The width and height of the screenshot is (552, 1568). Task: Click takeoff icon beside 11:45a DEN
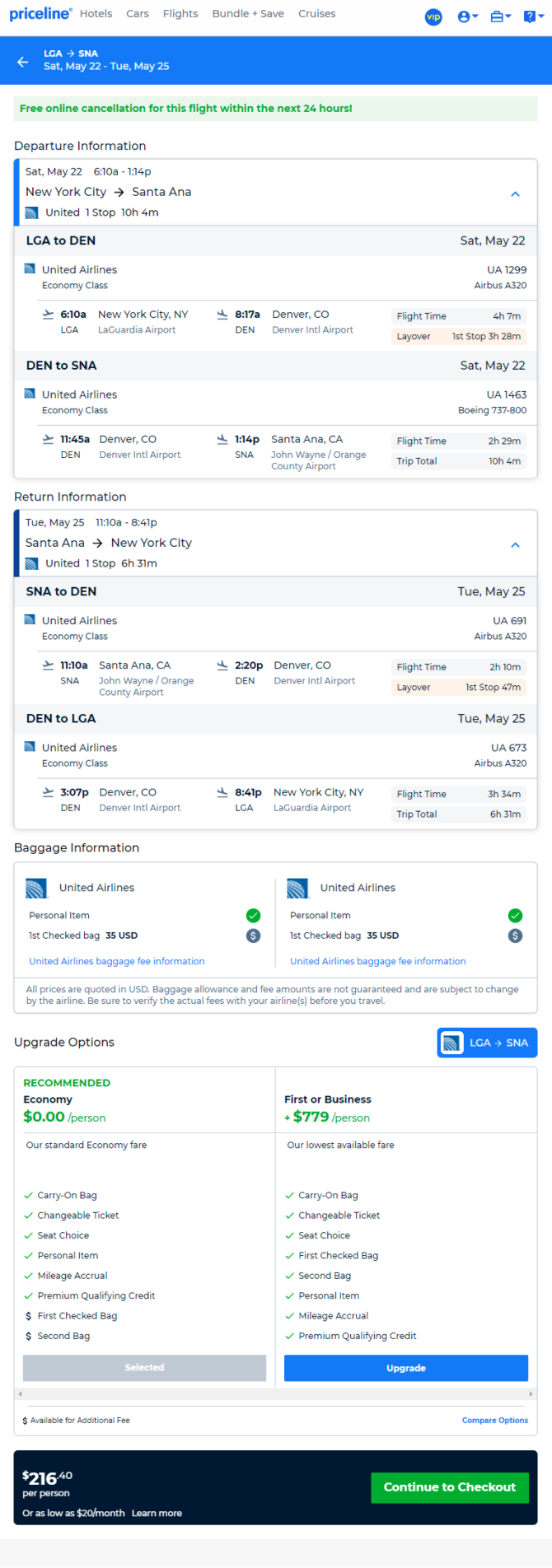pyautogui.click(x=49, y=439)
